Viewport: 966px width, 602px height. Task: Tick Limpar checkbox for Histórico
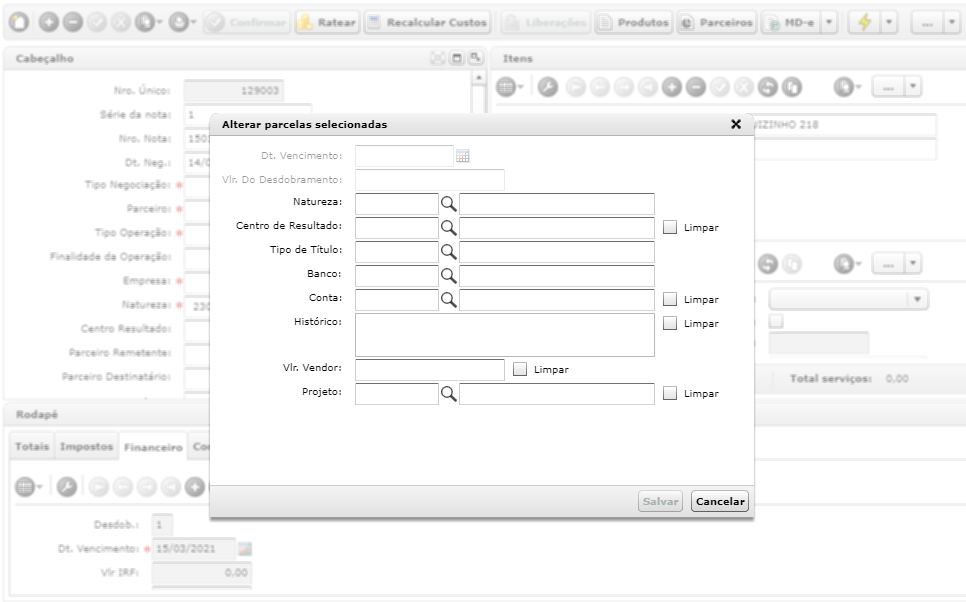[x=670, y=323]
